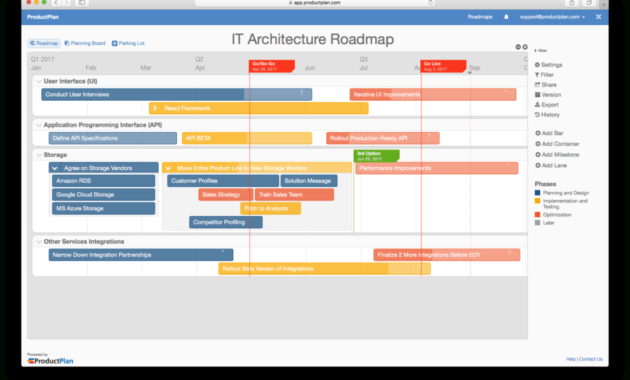Open the Version icon in sidebar
The image size is (630, 380).
click(537, 95)
